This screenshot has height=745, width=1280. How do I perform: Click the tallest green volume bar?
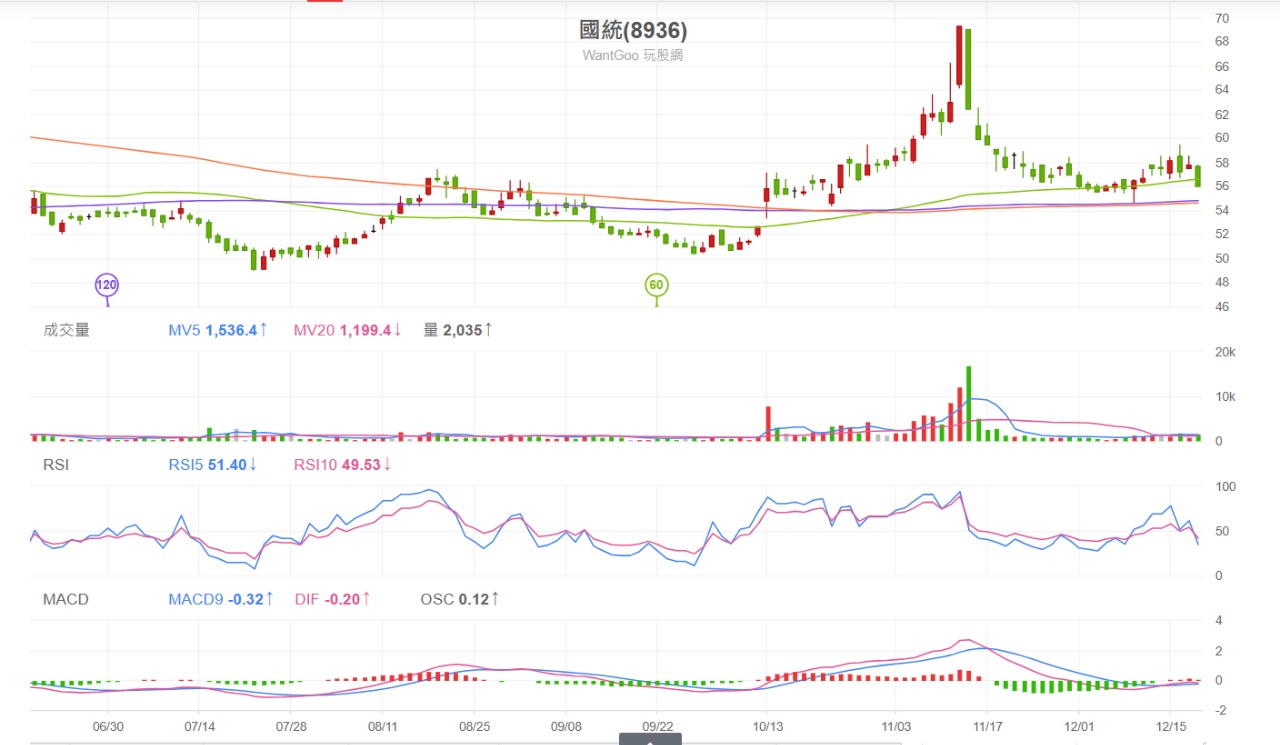pos(968,403)
